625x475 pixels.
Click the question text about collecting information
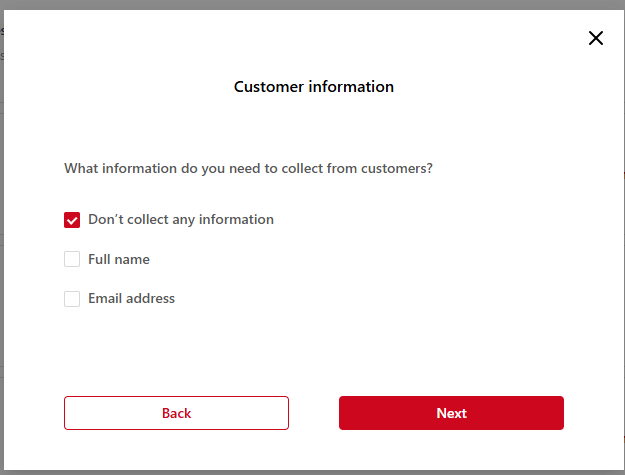click(x=248, y=169)
